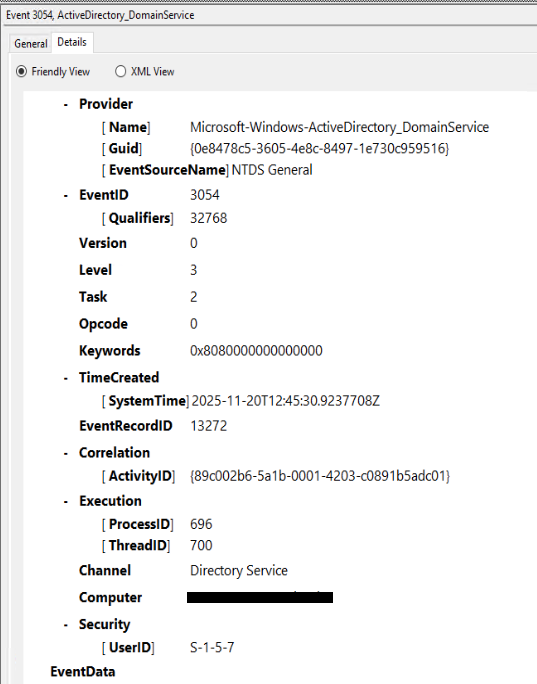Collapse the Provider node

tap(65, 105)
